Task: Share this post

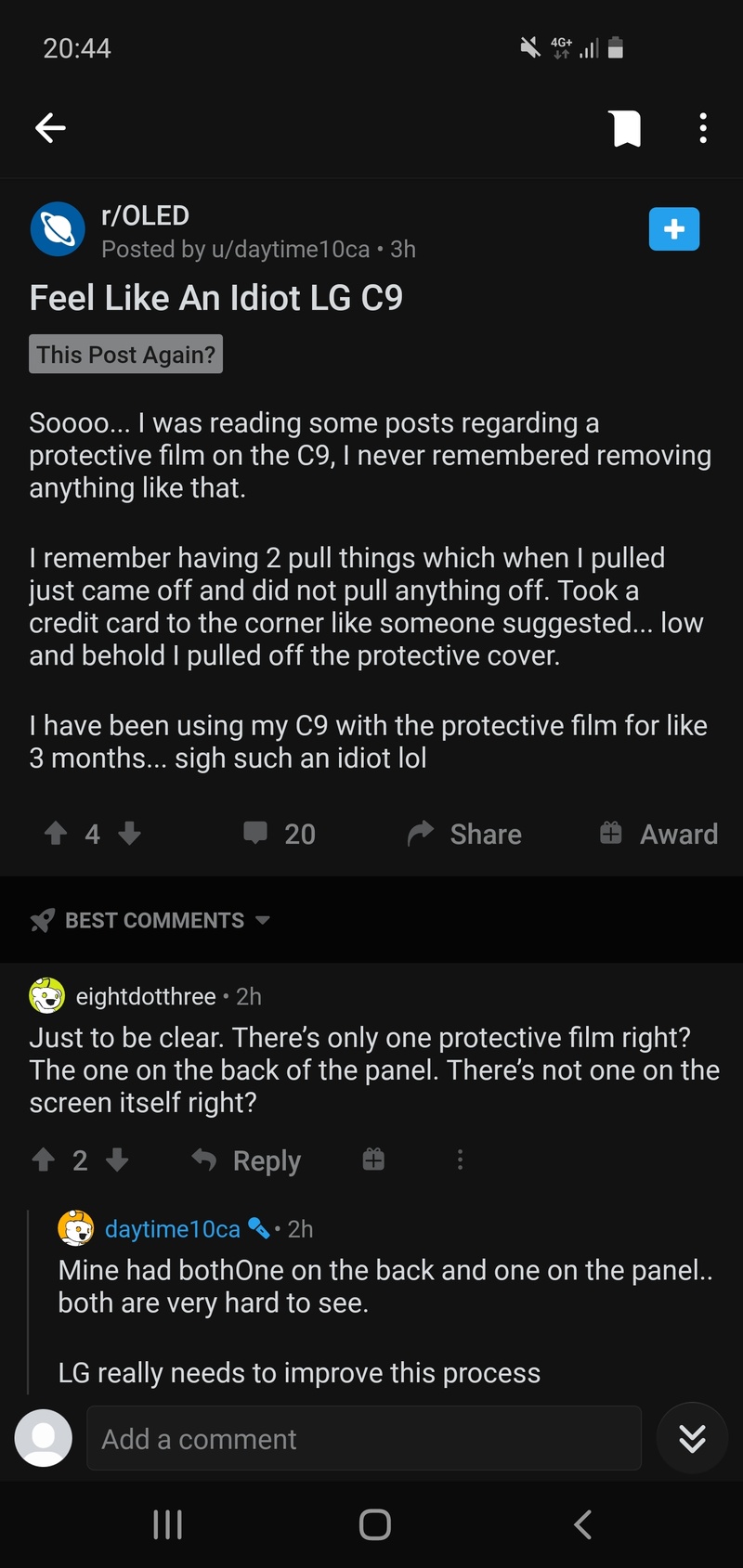Action: click(464, 833)
